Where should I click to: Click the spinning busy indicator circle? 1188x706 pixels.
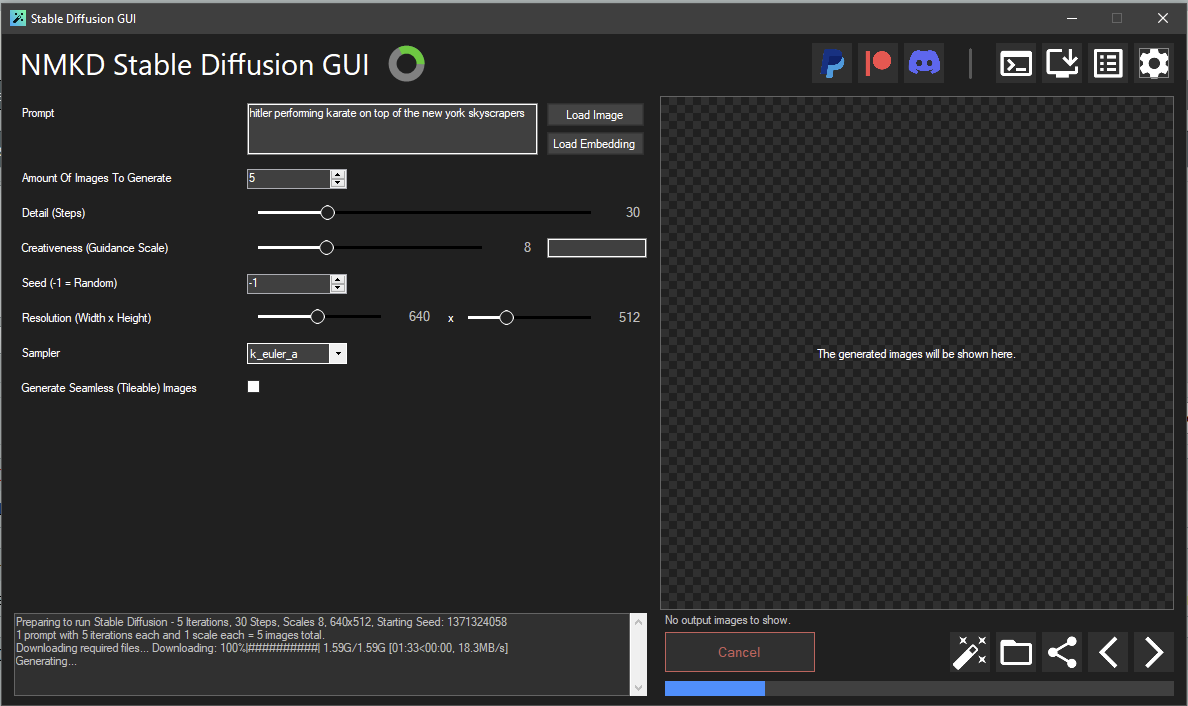[x=407, y=64]
